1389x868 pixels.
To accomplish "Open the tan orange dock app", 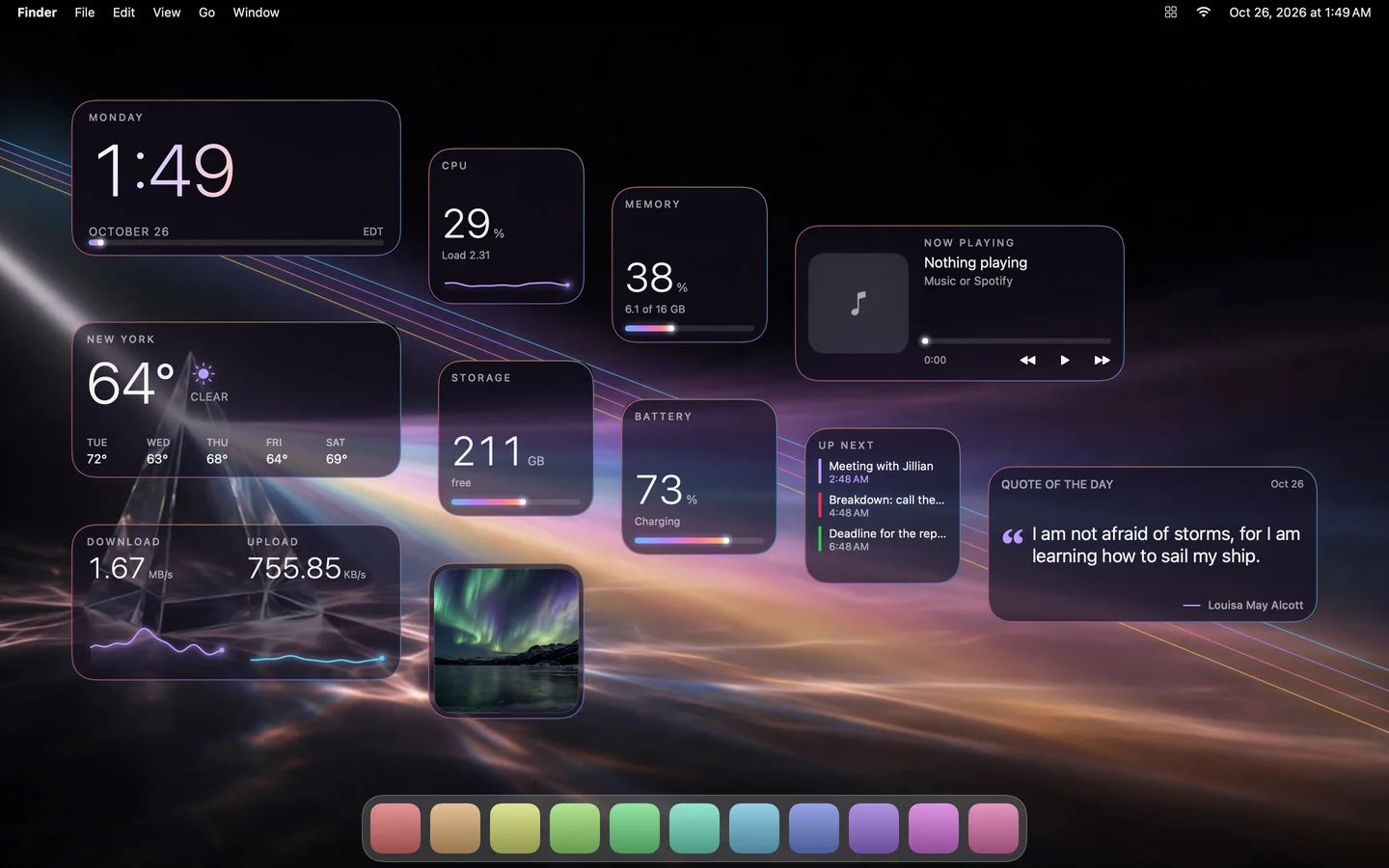I will [x=455, y=828].
